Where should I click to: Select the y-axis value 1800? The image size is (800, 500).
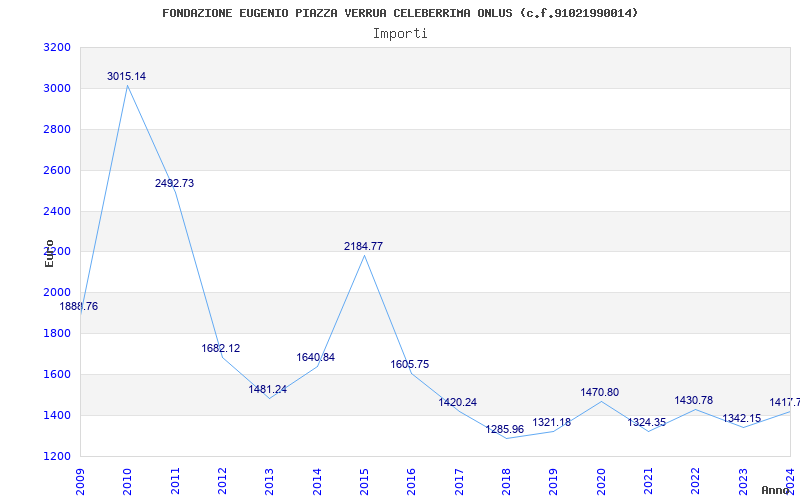pyautogui.click(x=56, y=334)
